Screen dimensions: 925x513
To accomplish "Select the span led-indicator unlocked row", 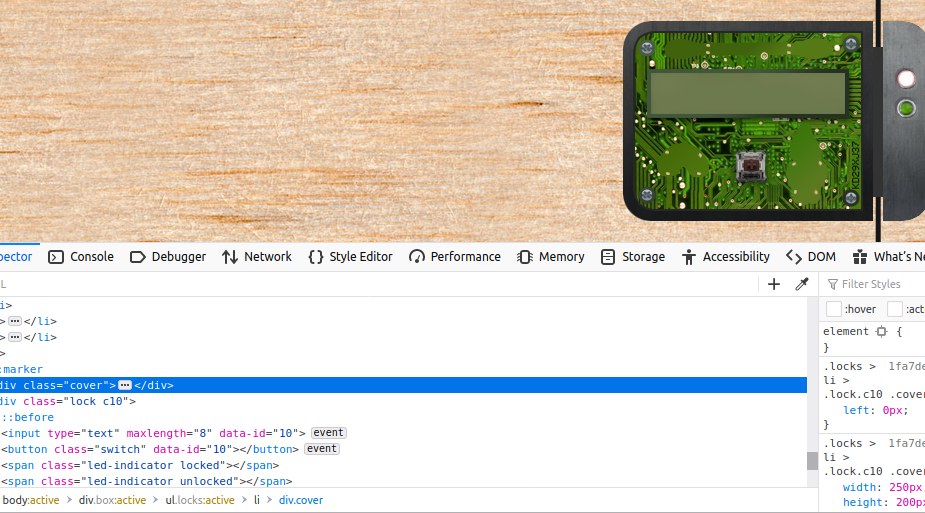I will (x=404, y=481).
